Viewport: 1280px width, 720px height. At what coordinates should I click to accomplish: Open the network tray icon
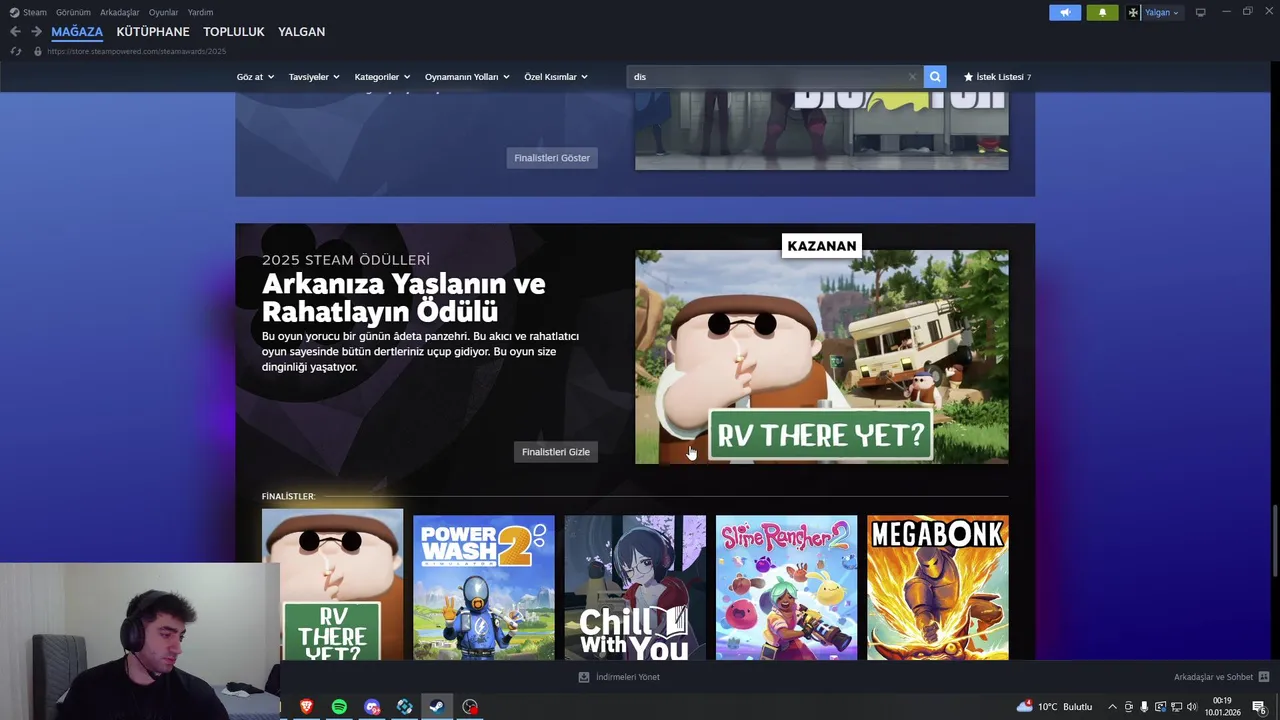tap(1176, 707)
